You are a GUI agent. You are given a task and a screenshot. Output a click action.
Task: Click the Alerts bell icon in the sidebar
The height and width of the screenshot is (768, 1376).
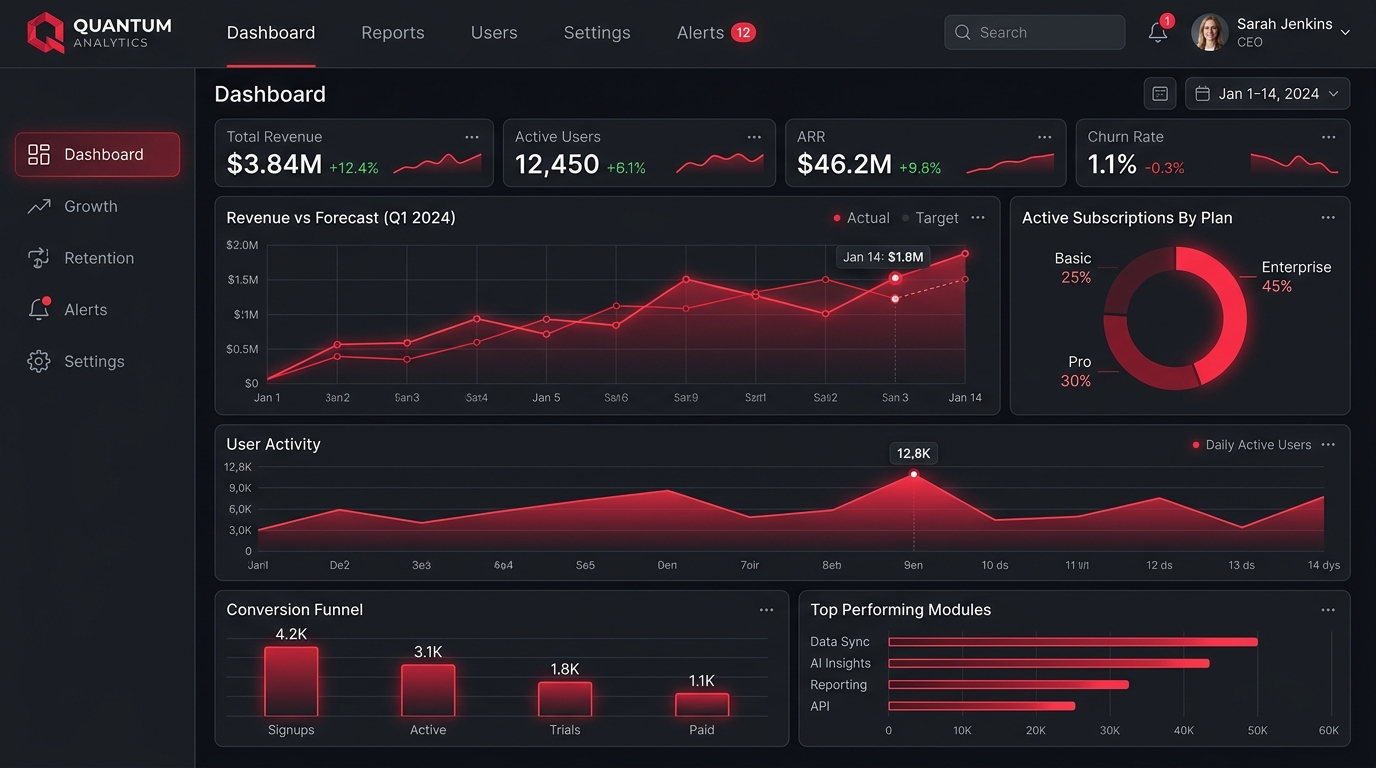pyautogui.click(x=39, y=309)
